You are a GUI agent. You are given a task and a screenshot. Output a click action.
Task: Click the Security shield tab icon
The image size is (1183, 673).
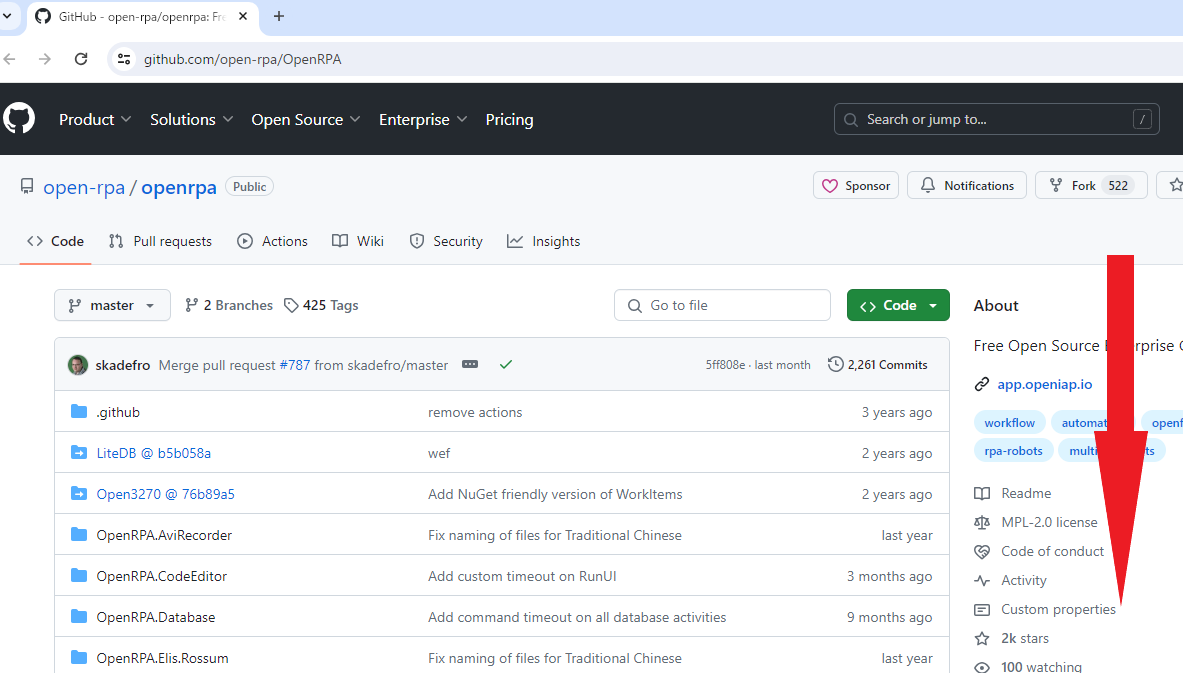click(417, 240)
